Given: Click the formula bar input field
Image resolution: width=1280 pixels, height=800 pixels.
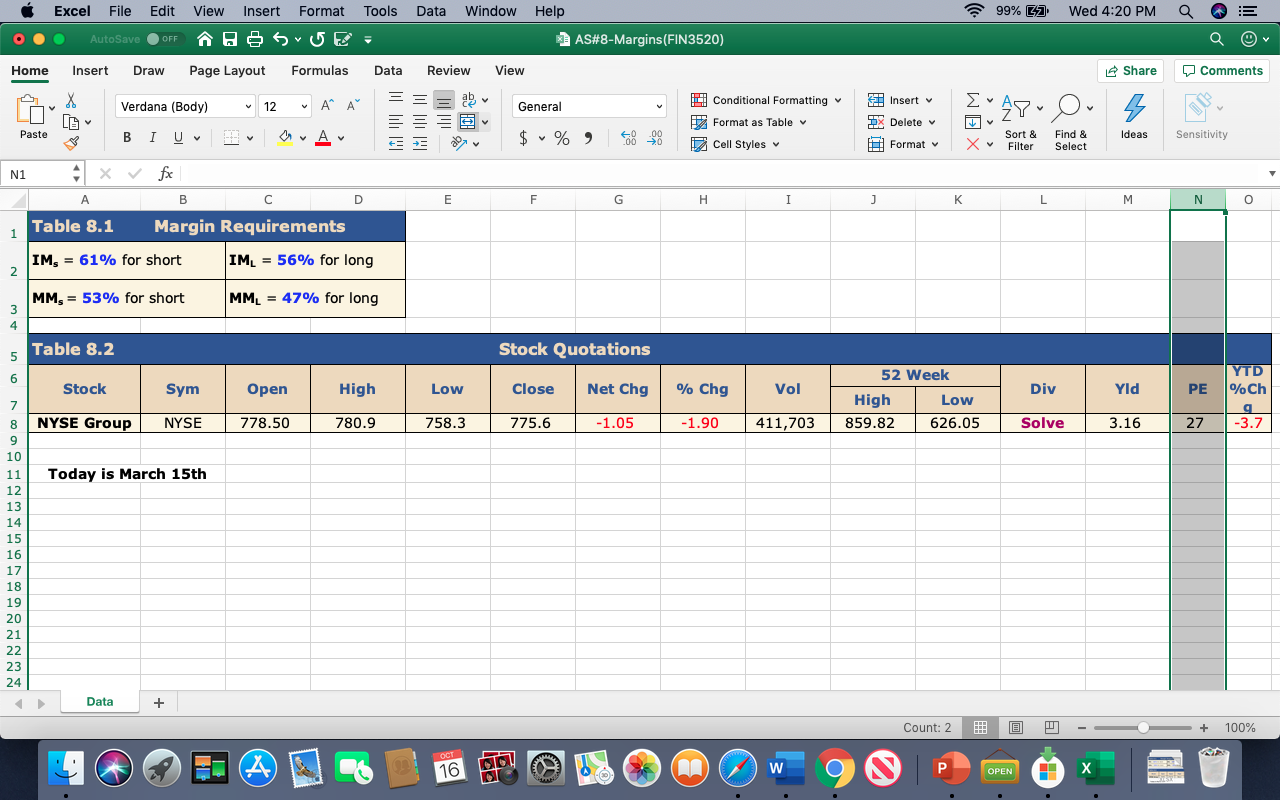Looking at the screenshot, I should pyautogui.click(x=720, y=174).
